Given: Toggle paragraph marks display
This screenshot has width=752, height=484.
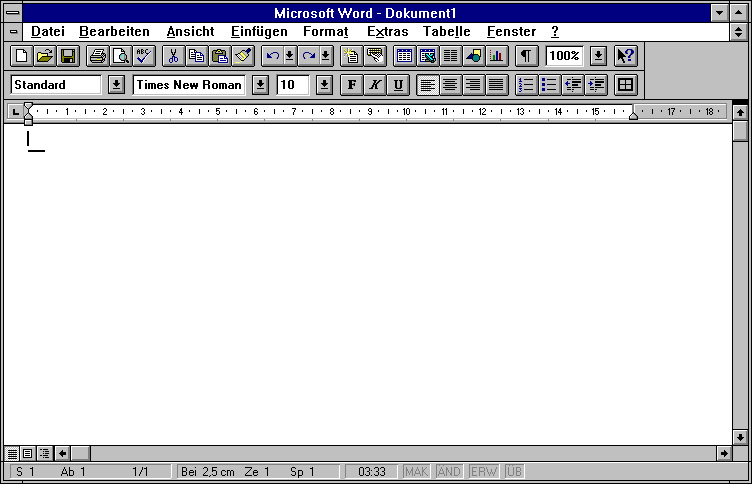Looking at the screenshot, I should pos(526,56).
